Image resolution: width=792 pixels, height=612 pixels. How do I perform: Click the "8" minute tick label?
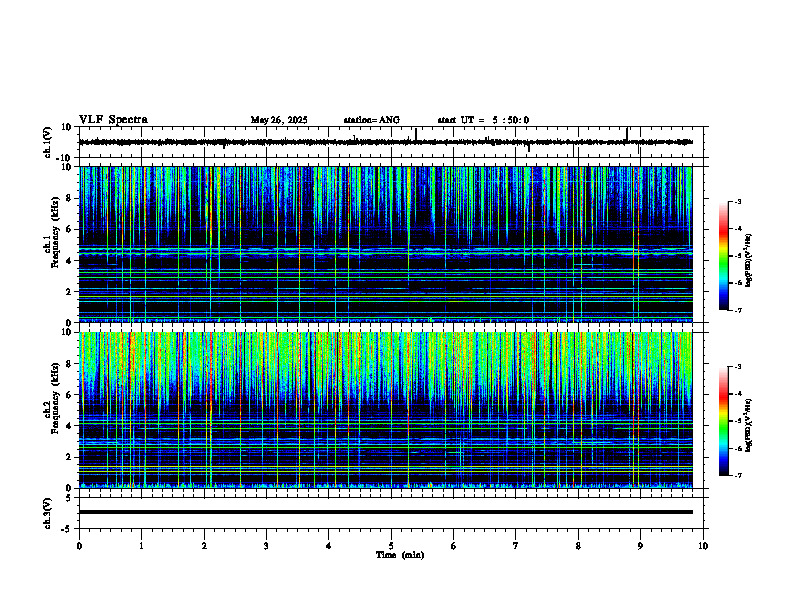click(578, 546)
